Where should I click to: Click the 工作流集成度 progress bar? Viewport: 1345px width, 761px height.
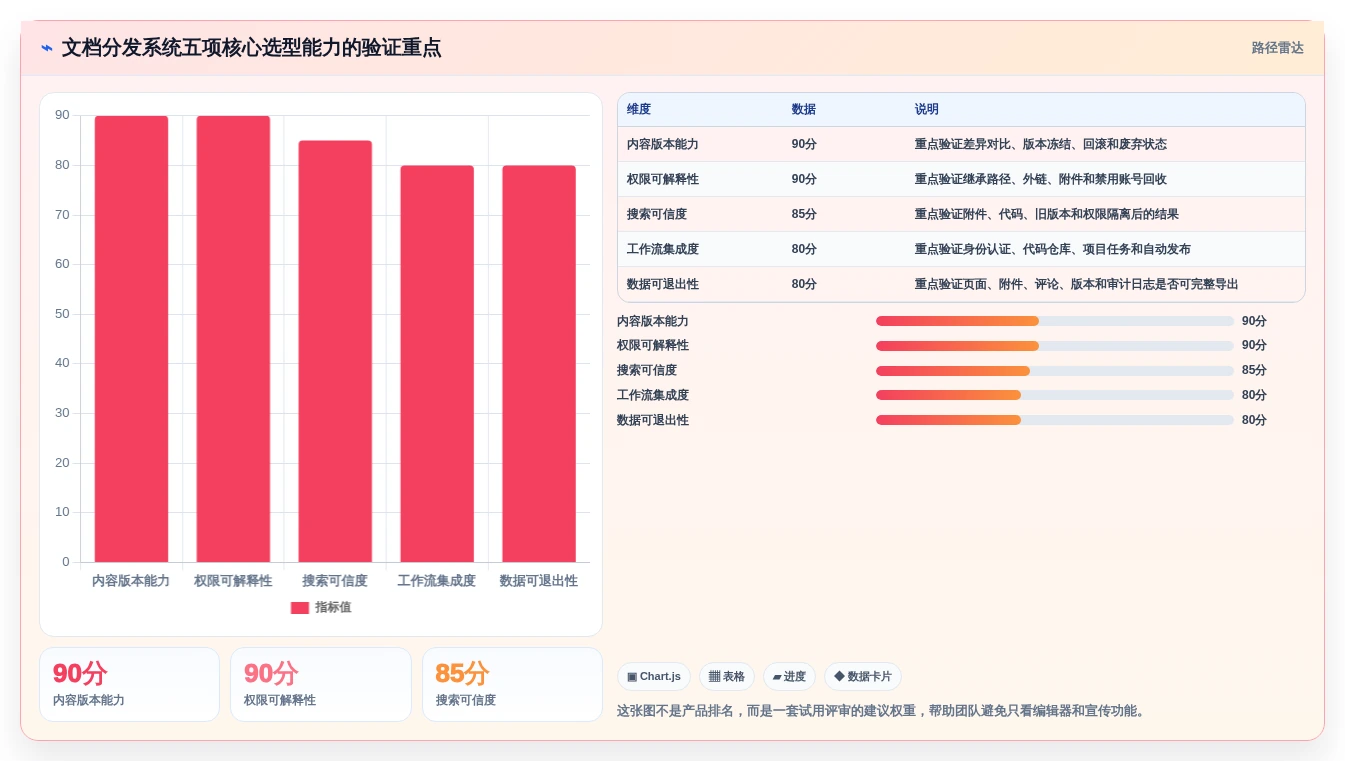click(x=1055, y=395)
